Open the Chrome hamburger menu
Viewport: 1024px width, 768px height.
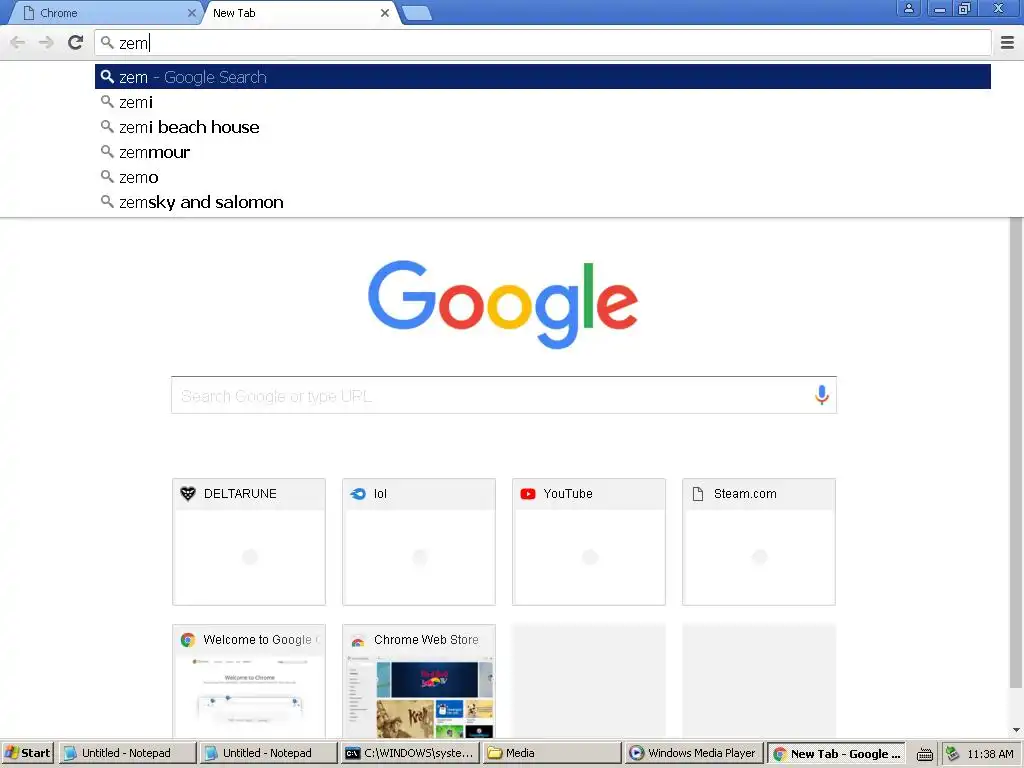(1007, 43)
